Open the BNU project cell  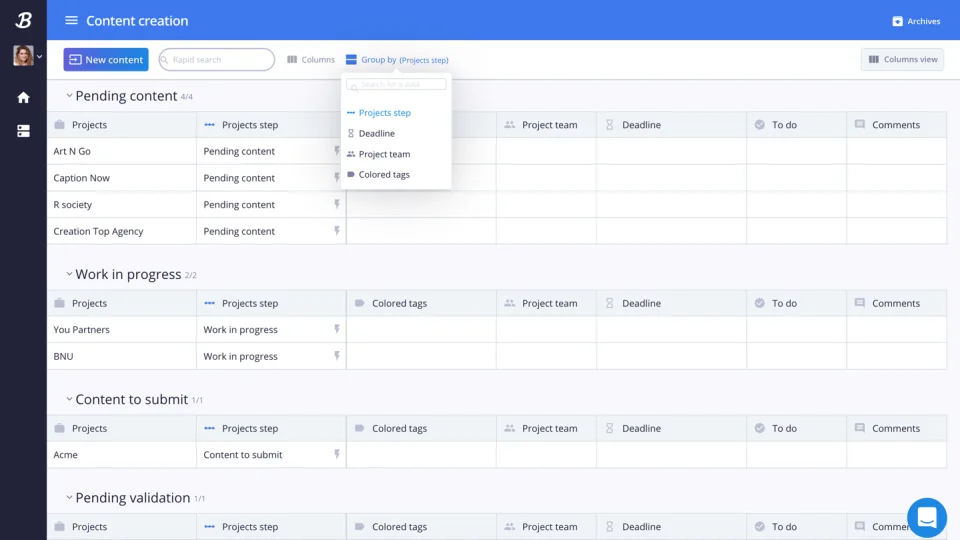coord(122,356)
